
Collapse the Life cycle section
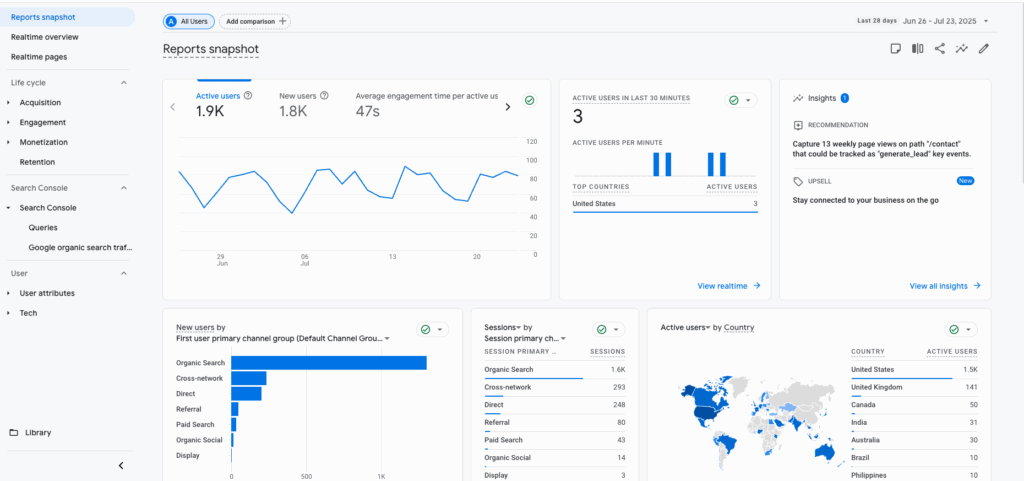(x=124, y=82)
